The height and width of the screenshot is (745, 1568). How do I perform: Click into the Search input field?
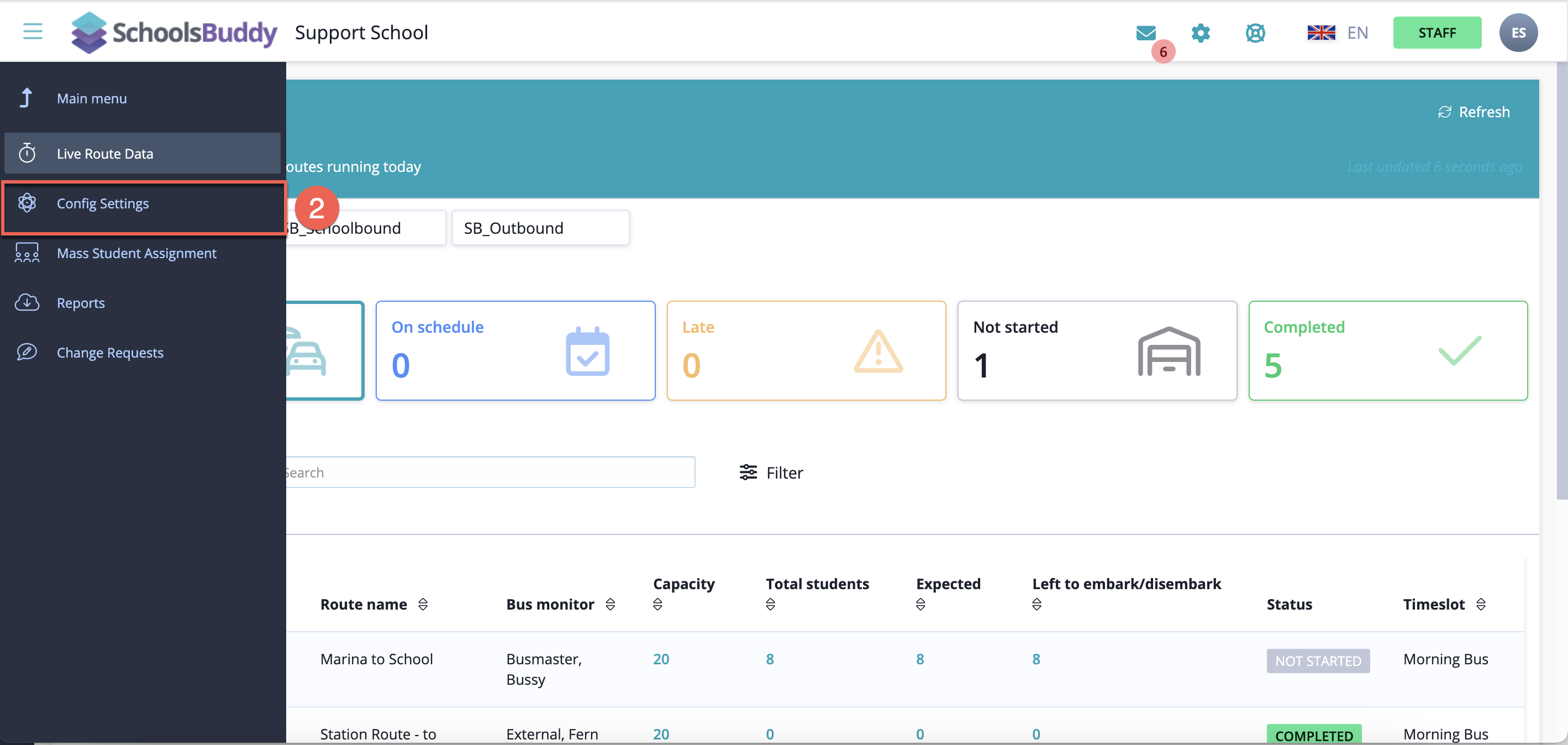(x=490, y=473)
